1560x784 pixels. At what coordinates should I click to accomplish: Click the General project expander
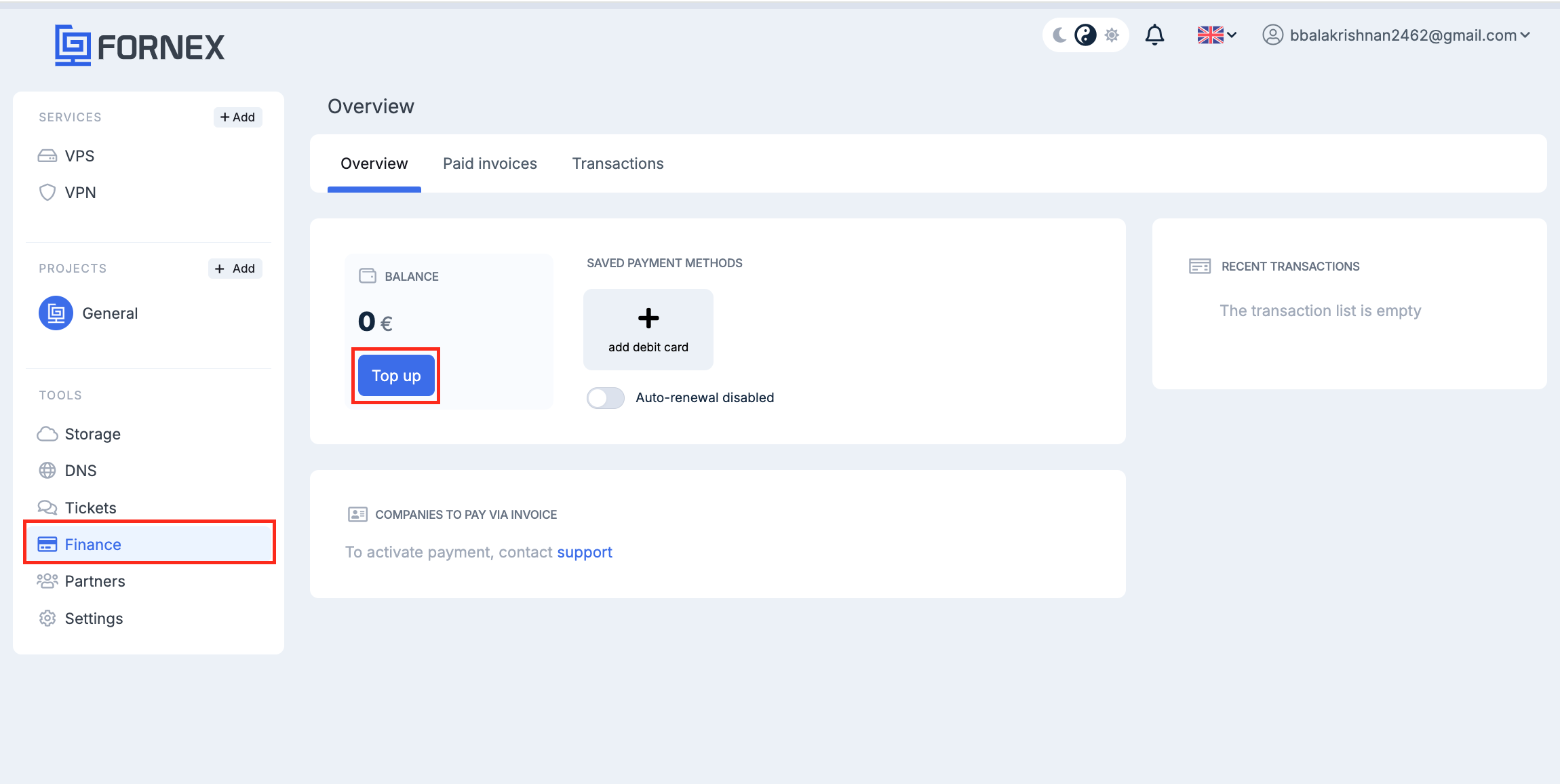tap(109, 313)
